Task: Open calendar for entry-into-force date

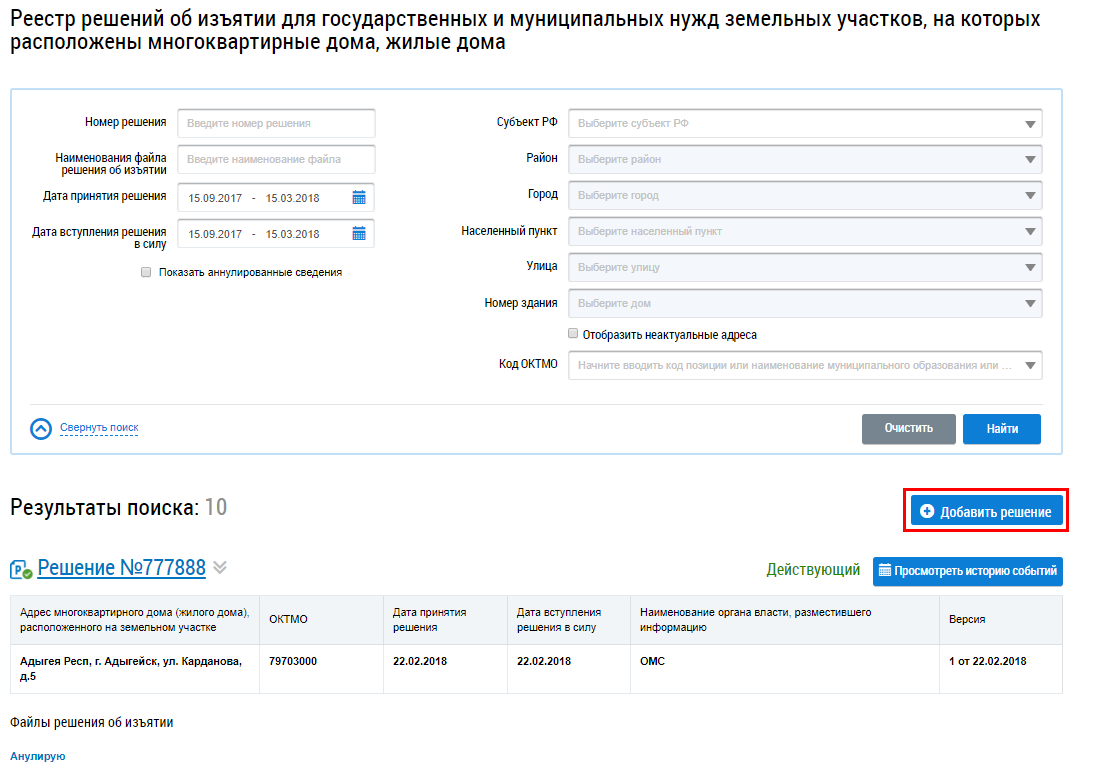Action: (359, 234)
